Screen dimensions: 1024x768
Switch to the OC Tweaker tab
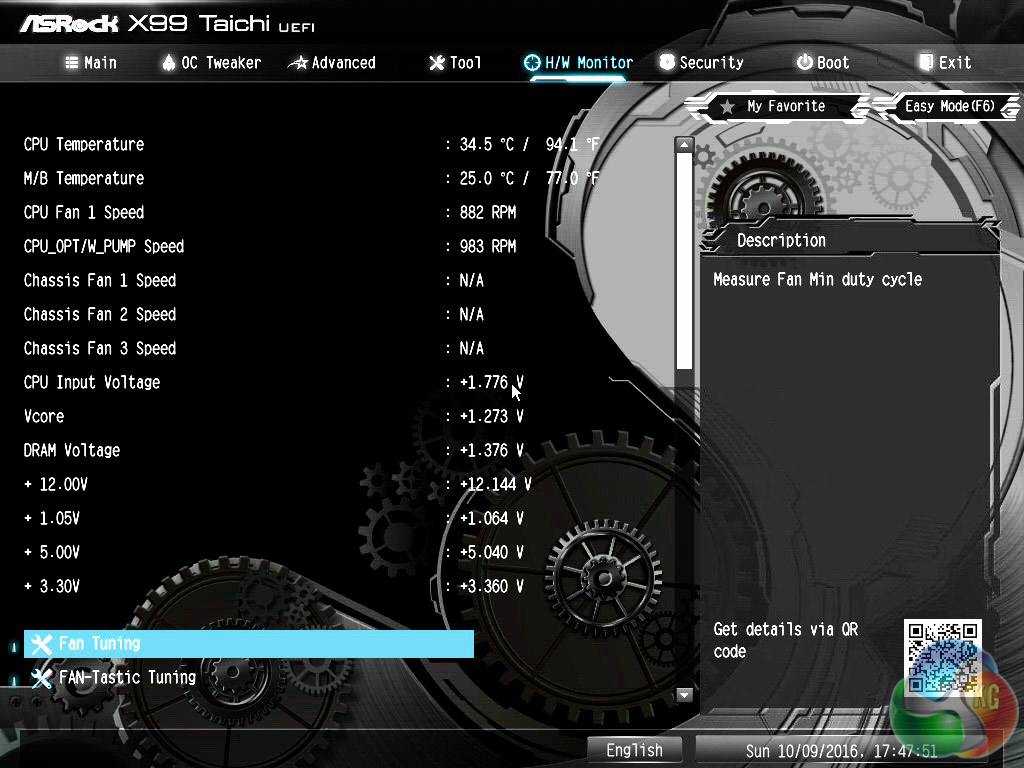click(212, 63)
